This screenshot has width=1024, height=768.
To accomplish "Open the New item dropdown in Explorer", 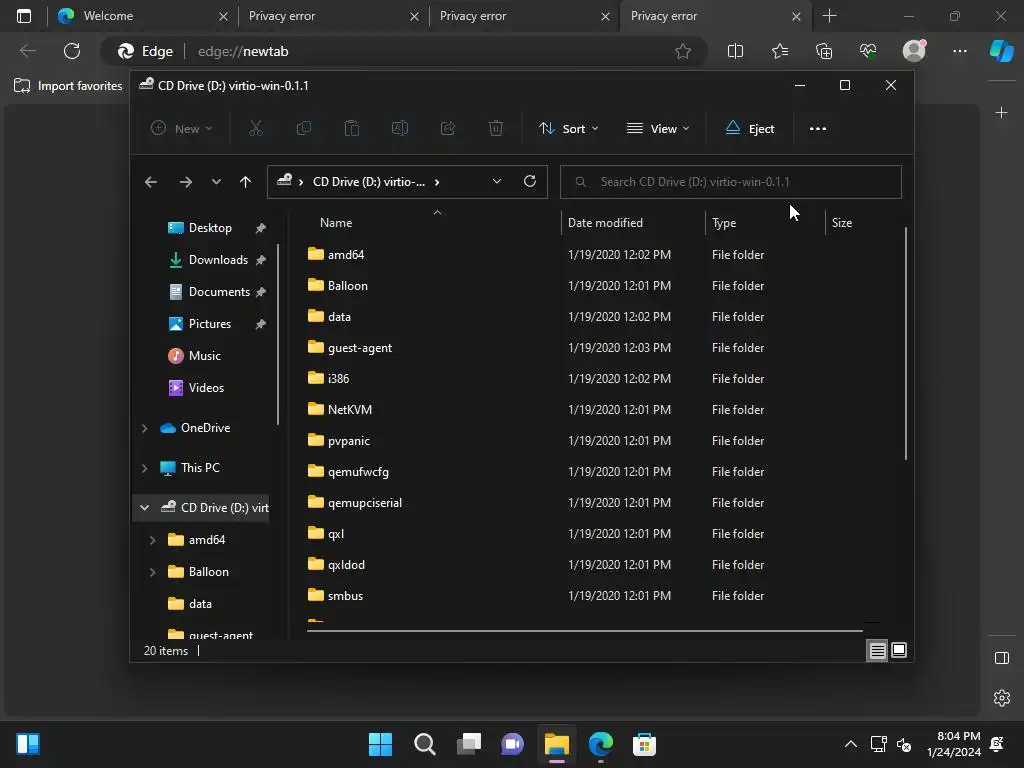I will click(x=182, y=129).
